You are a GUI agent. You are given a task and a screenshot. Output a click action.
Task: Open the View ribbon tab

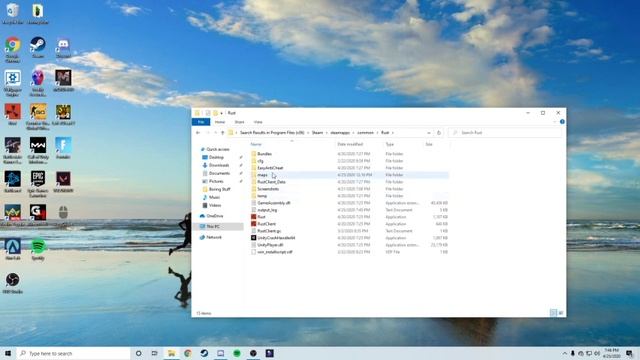(x=258, y=122)
